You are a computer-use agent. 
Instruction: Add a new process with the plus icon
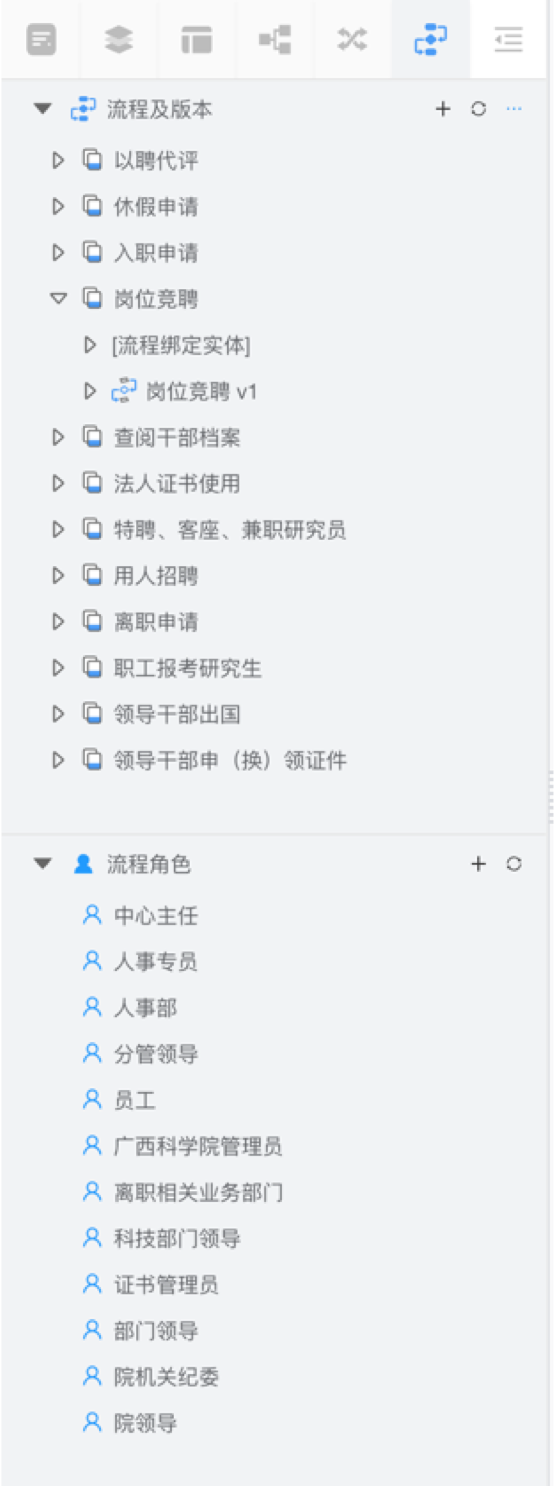pos(443,109)
